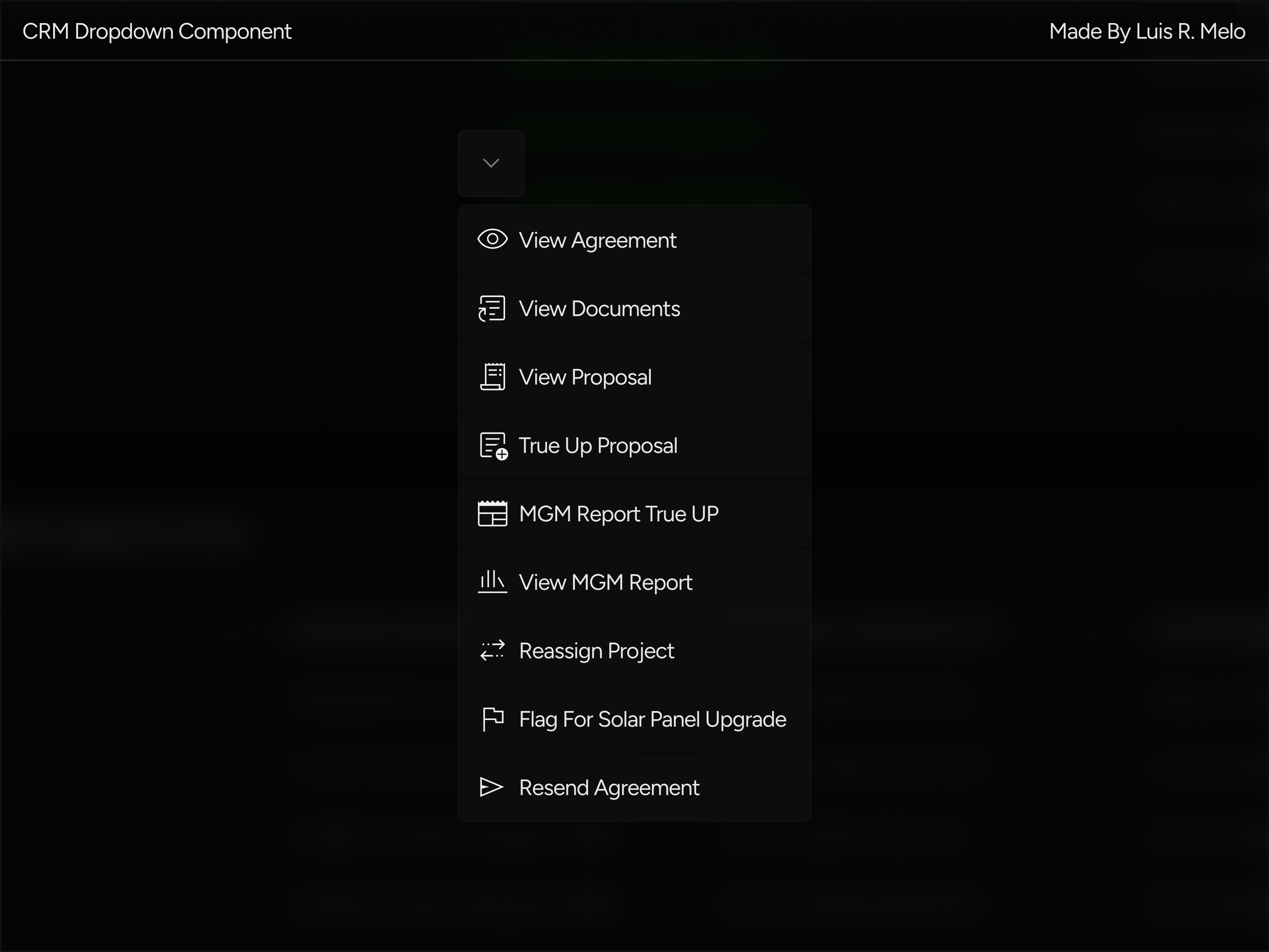Click the Made By Luis R. Melo credit
The width and height of the screenshot is (1269, 952).
(1147, 31)
